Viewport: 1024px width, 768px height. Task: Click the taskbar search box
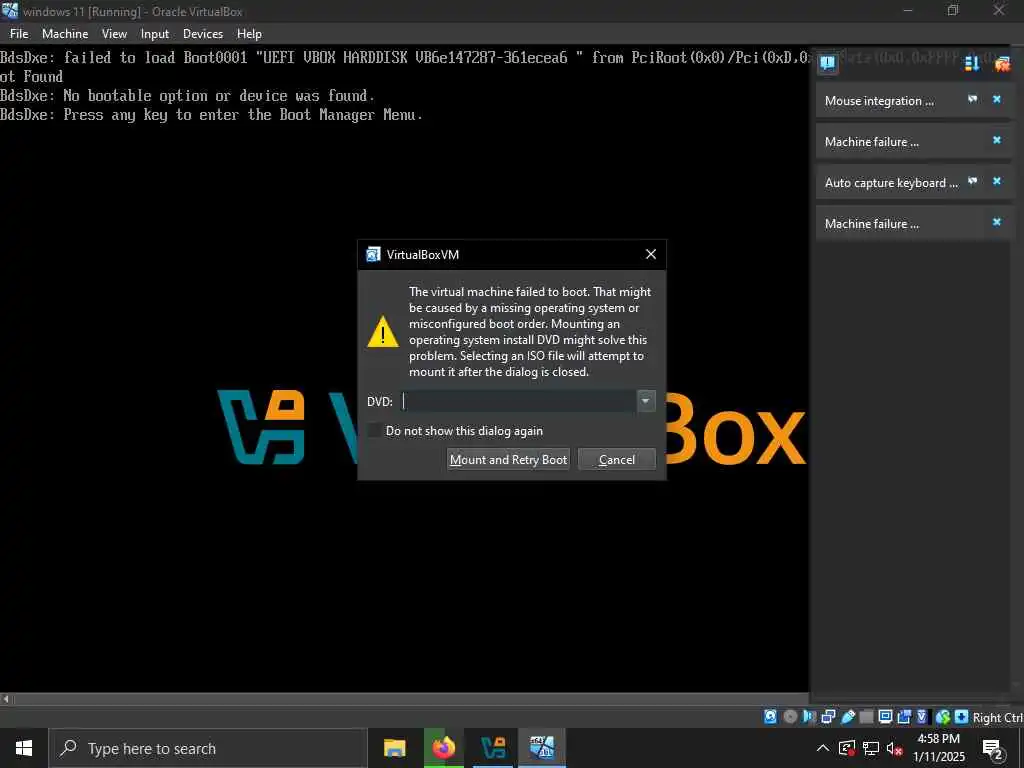[x=208, y=748]
